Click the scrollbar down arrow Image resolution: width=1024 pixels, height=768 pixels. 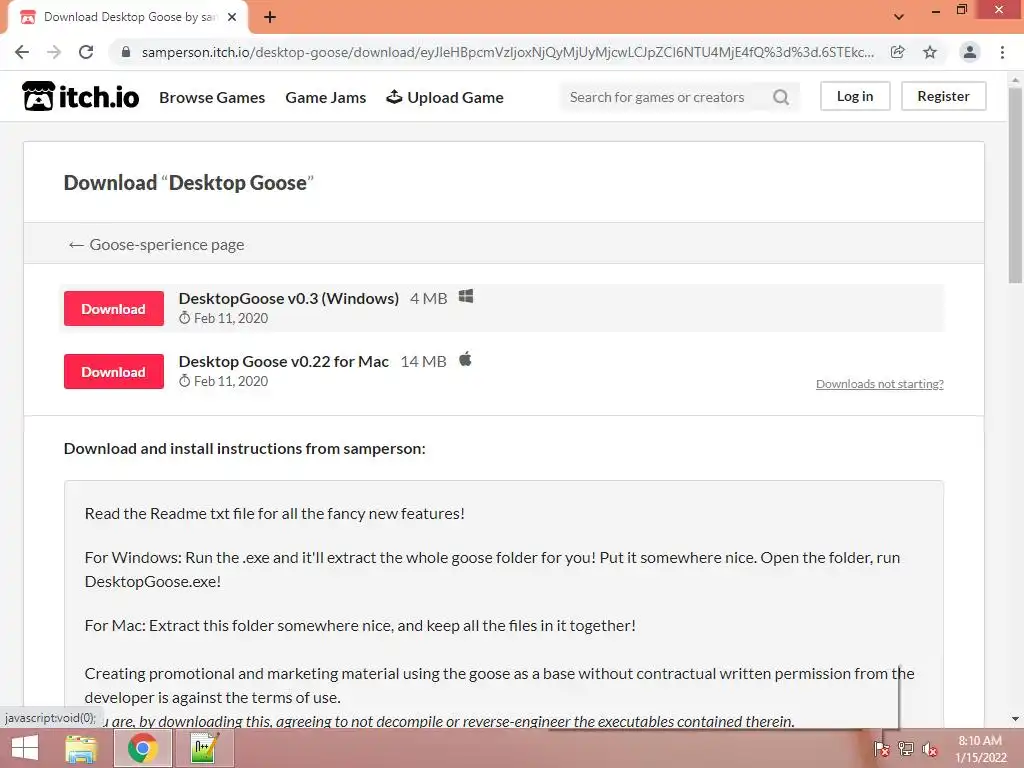point(1016,719)
